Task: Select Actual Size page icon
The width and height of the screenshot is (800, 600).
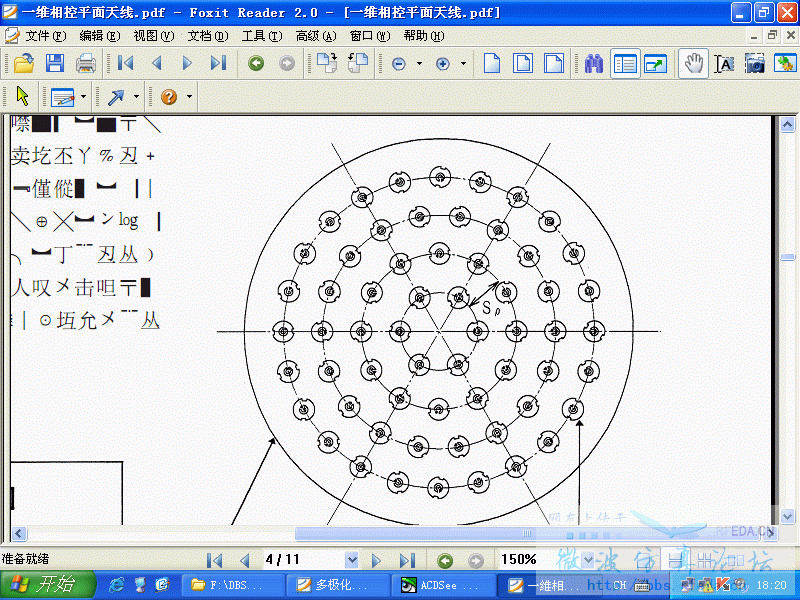Action: 491,64
